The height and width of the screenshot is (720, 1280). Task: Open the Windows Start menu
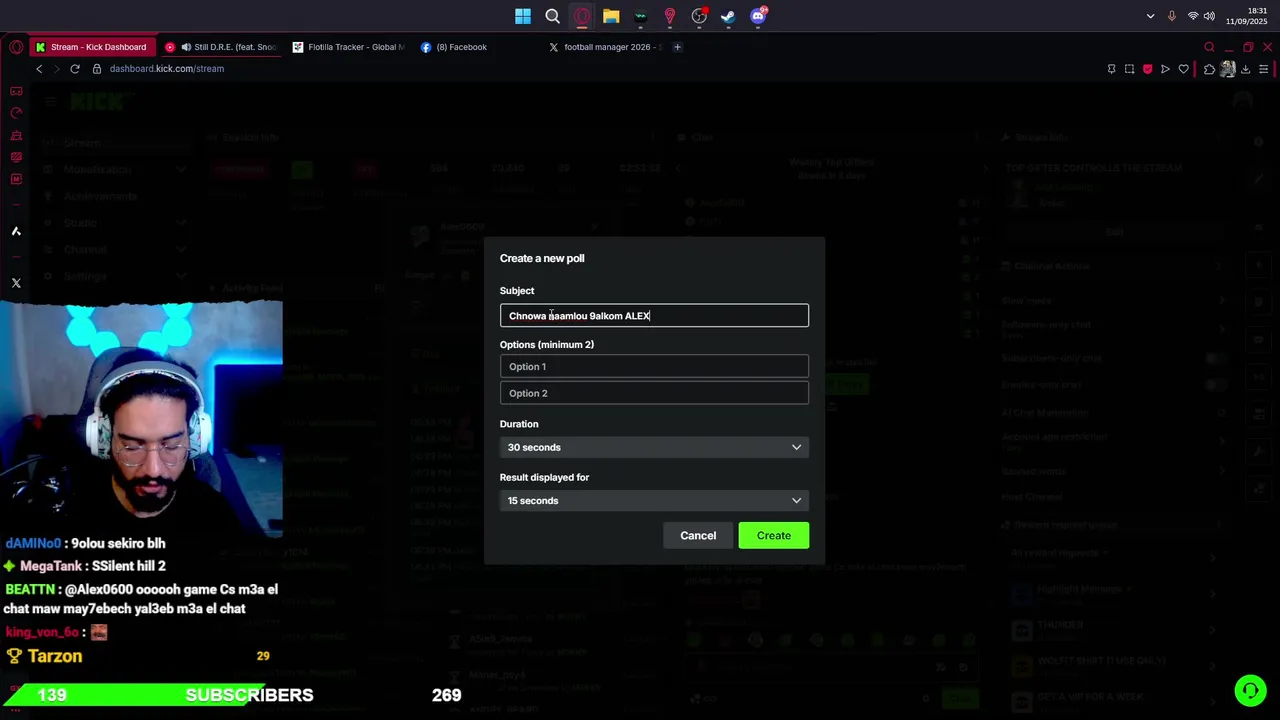523,16
